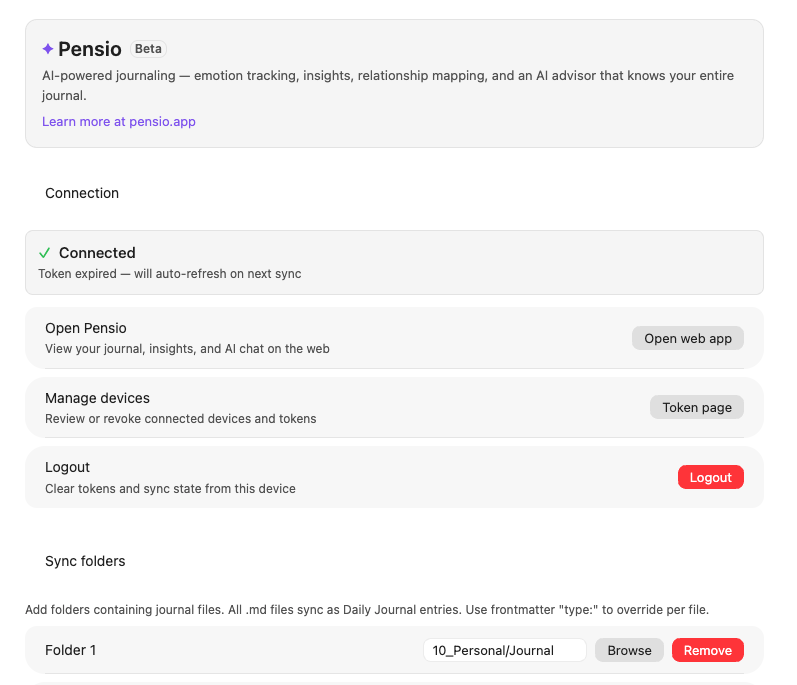The width and height of the screenshot is (797, 685).
Task: Click 'View your journal, insights' description
Action: pos(187,349)
